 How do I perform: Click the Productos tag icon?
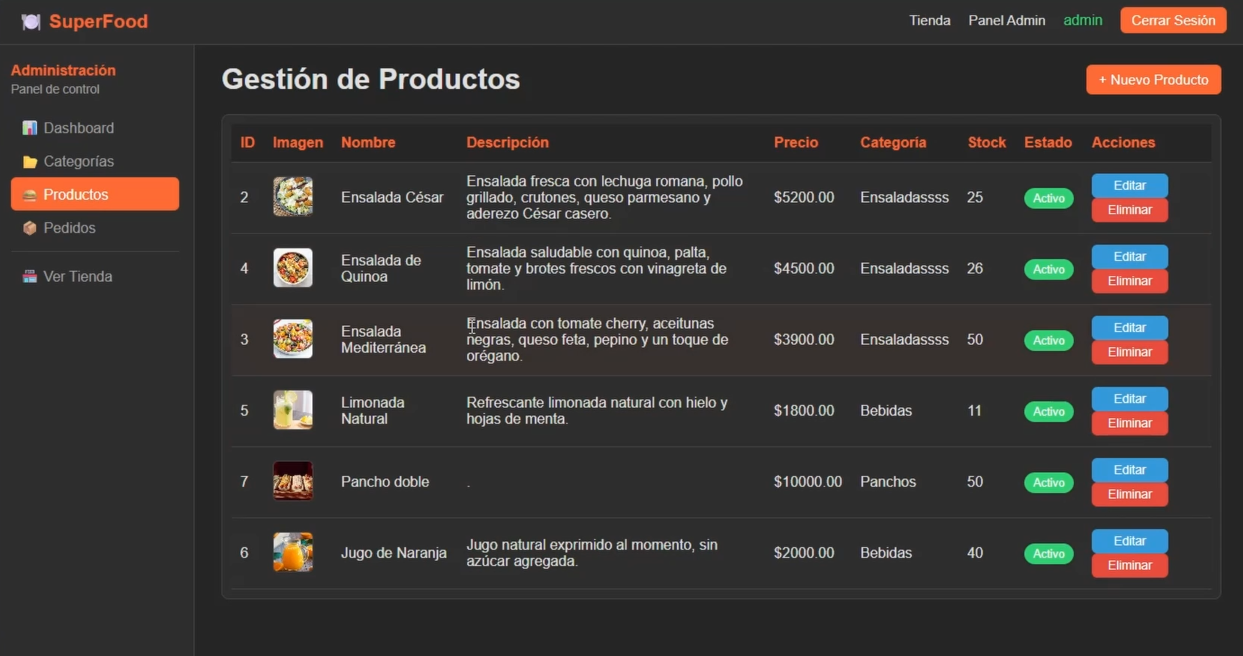click(29, 194)
